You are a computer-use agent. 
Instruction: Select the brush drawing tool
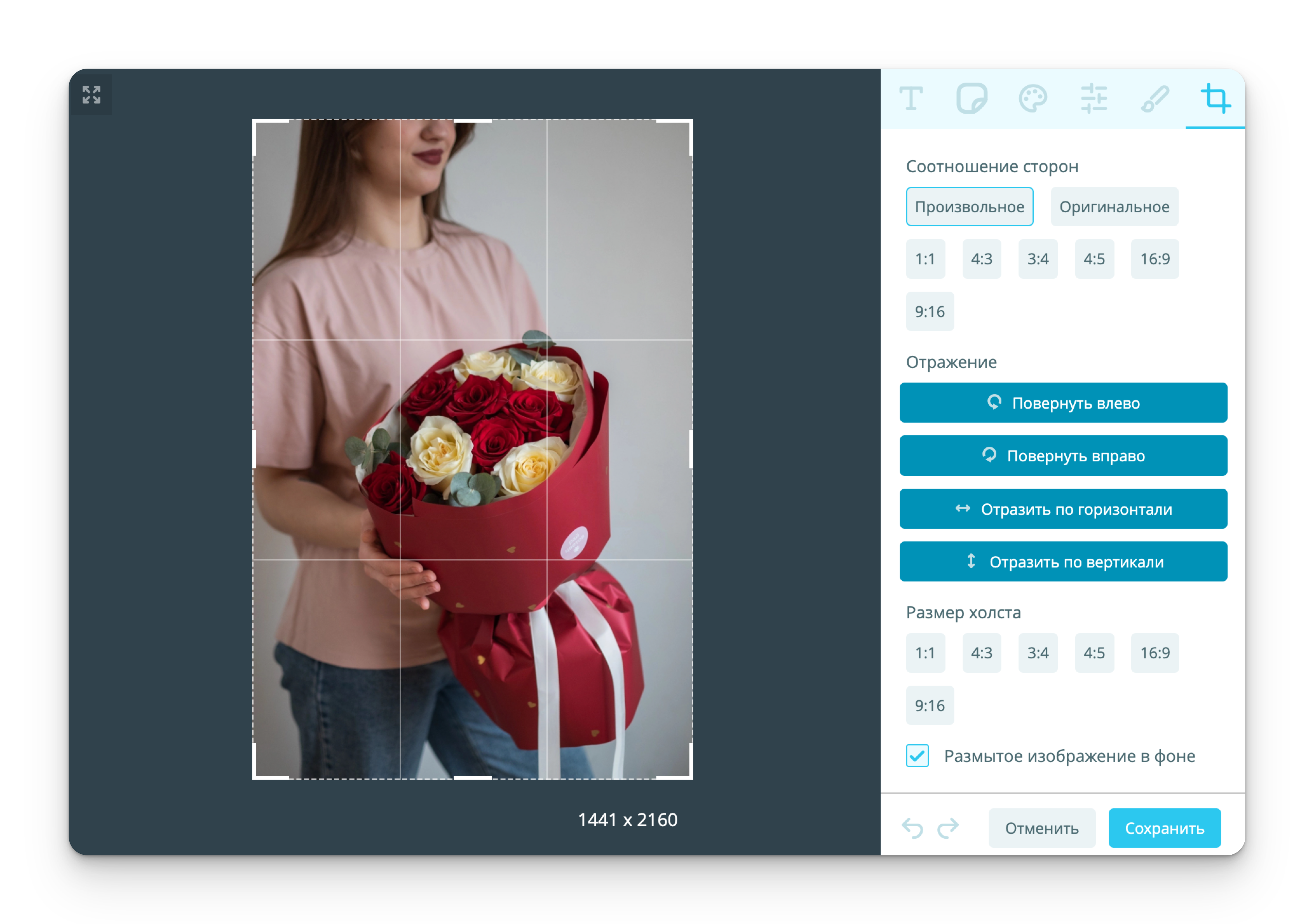(1155, 99)
